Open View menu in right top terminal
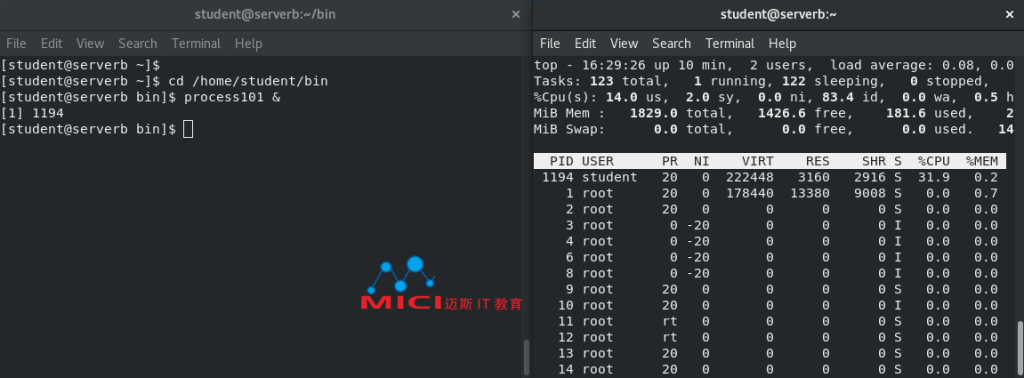 (x=624, y=44)
